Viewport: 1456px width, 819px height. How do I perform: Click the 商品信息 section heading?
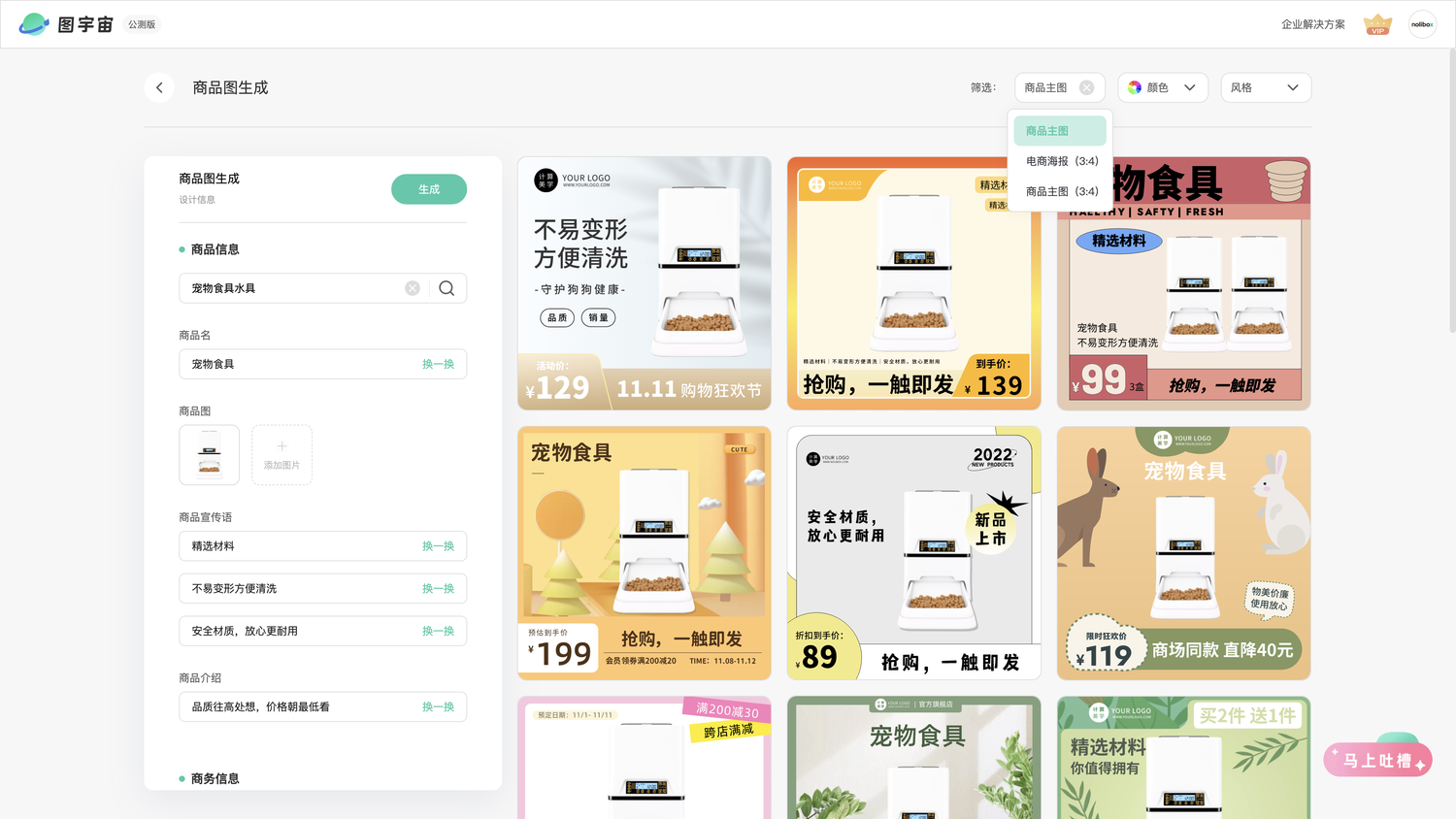pyautogui.click(x=215, y=249)
